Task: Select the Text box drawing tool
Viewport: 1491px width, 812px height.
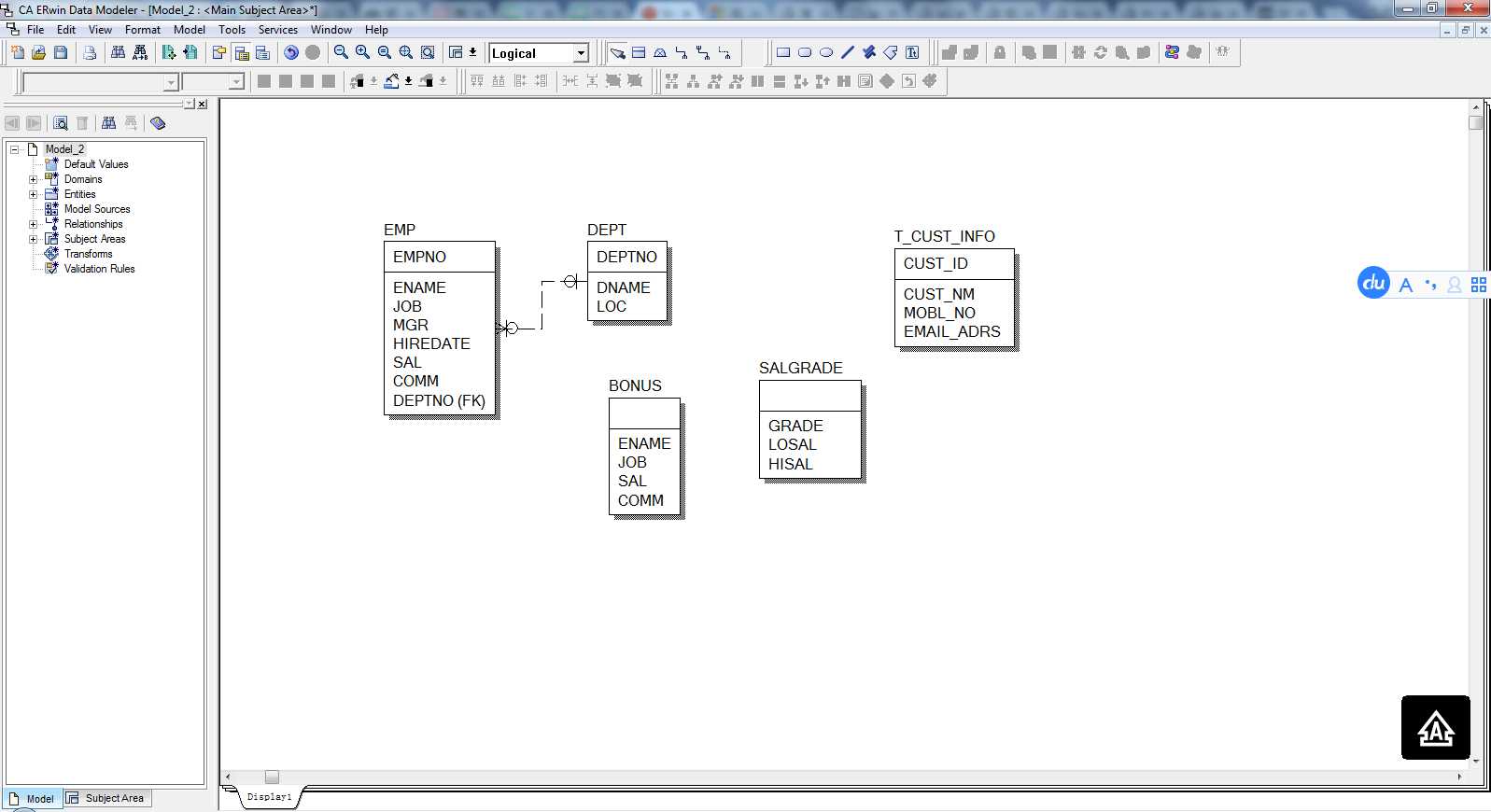Action: pos(912,52)
